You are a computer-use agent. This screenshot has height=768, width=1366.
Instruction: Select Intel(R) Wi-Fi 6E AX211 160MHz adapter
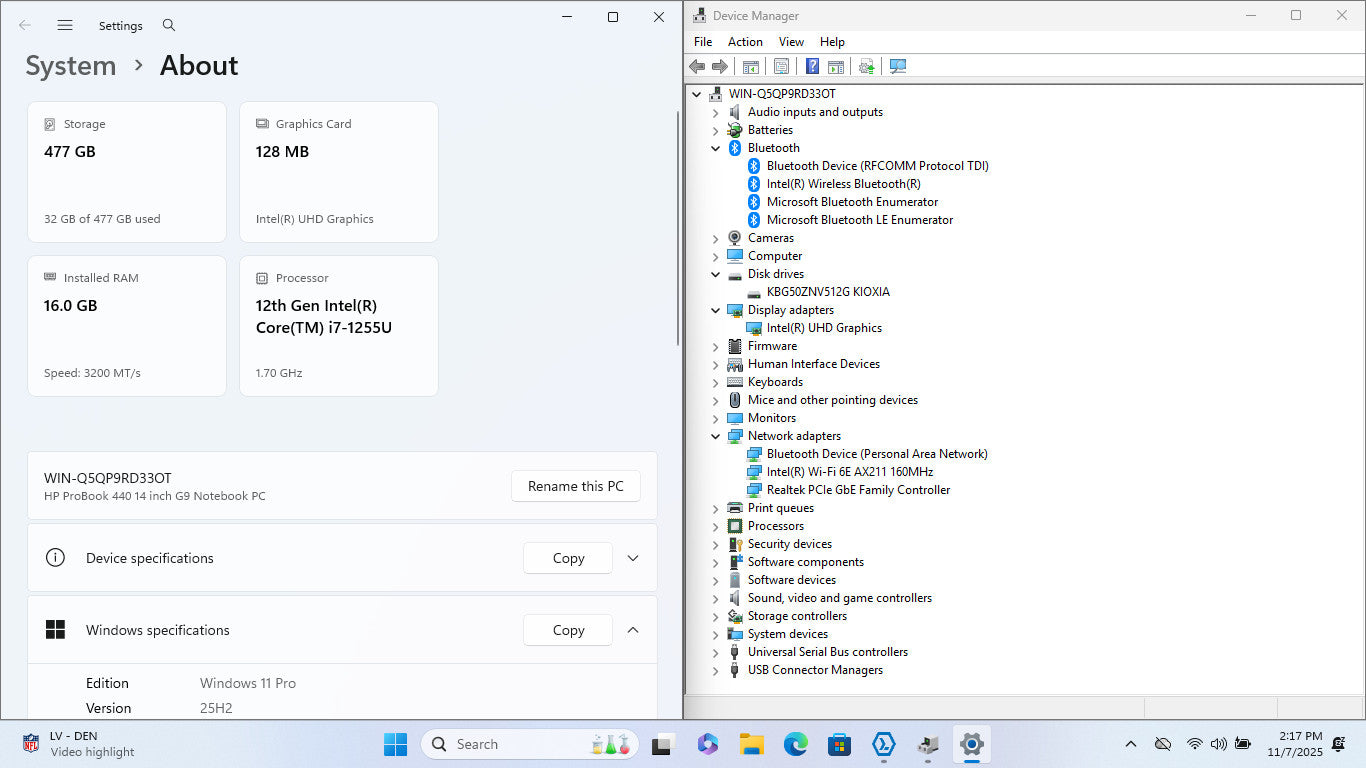[849, 472]
